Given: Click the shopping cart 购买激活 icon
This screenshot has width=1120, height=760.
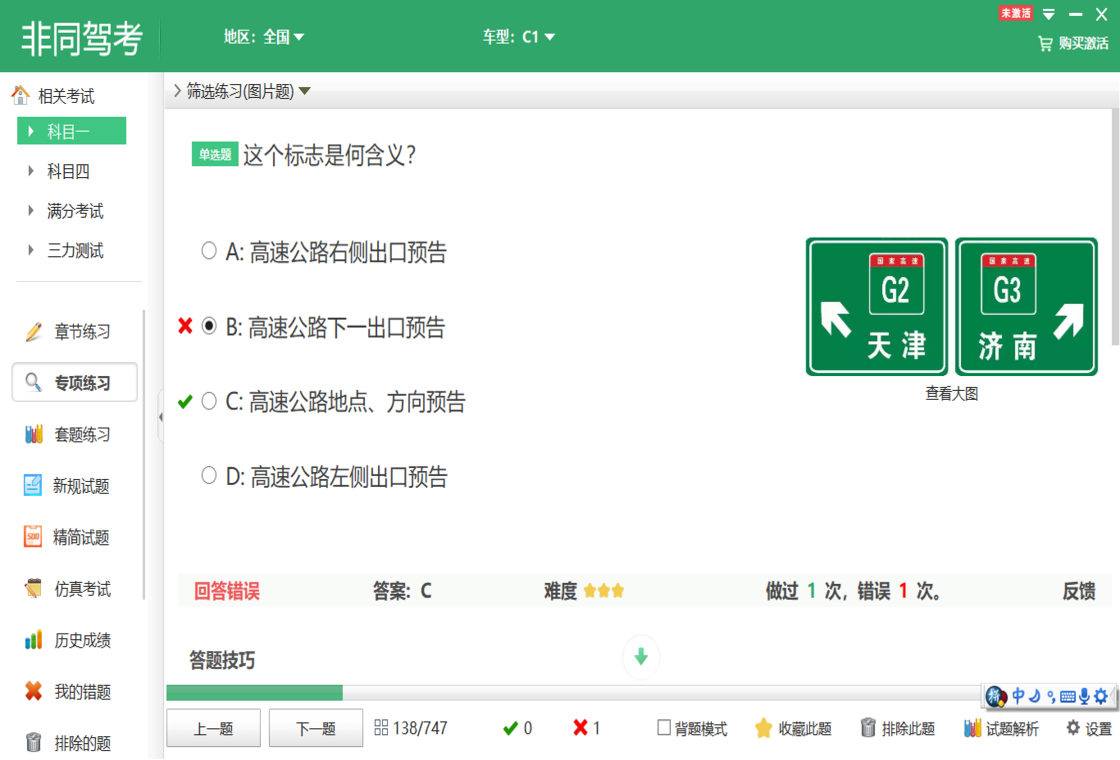Looking at the screenshot, I should tap(1045, 44).
